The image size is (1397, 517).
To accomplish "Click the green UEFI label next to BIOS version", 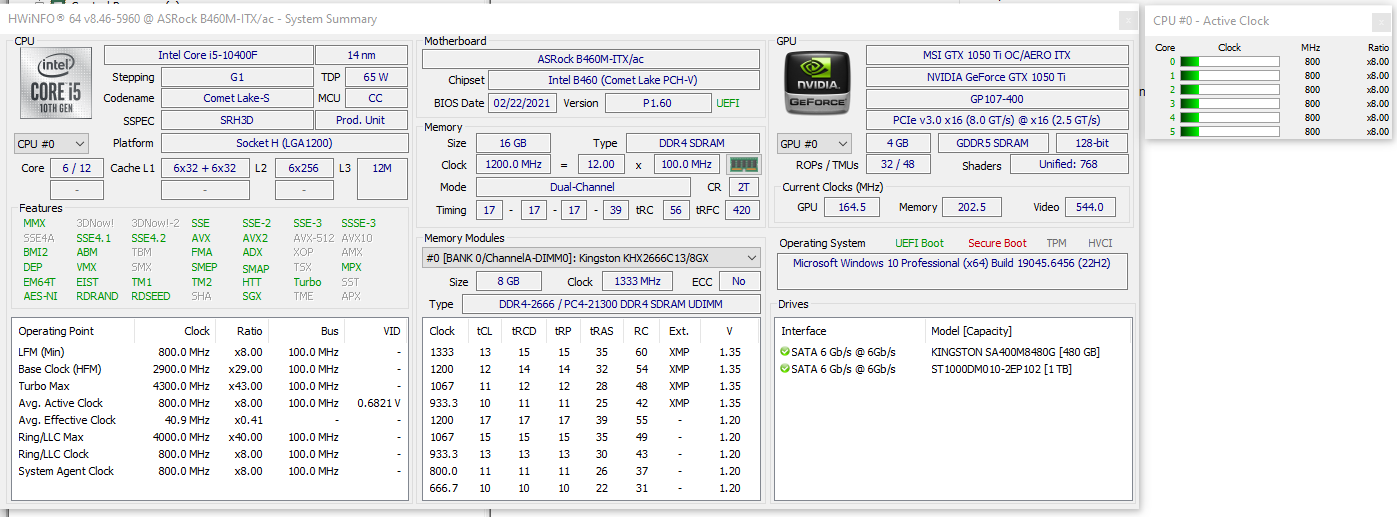I will pyautogui.click(x=728, y=103).
